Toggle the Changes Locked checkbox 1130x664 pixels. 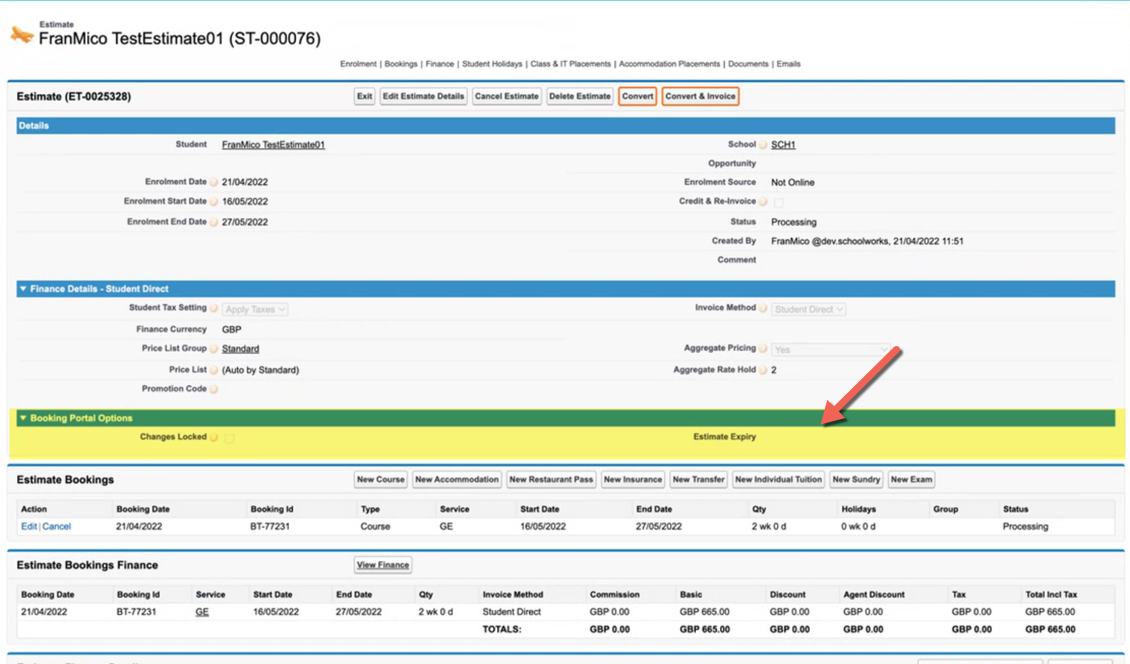[230, 438]
